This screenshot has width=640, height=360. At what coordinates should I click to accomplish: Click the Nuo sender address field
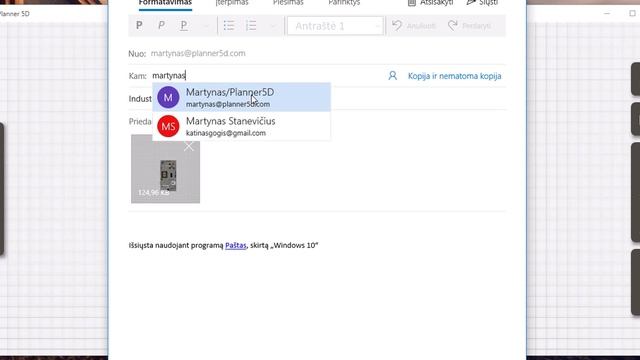pos(198,53)
